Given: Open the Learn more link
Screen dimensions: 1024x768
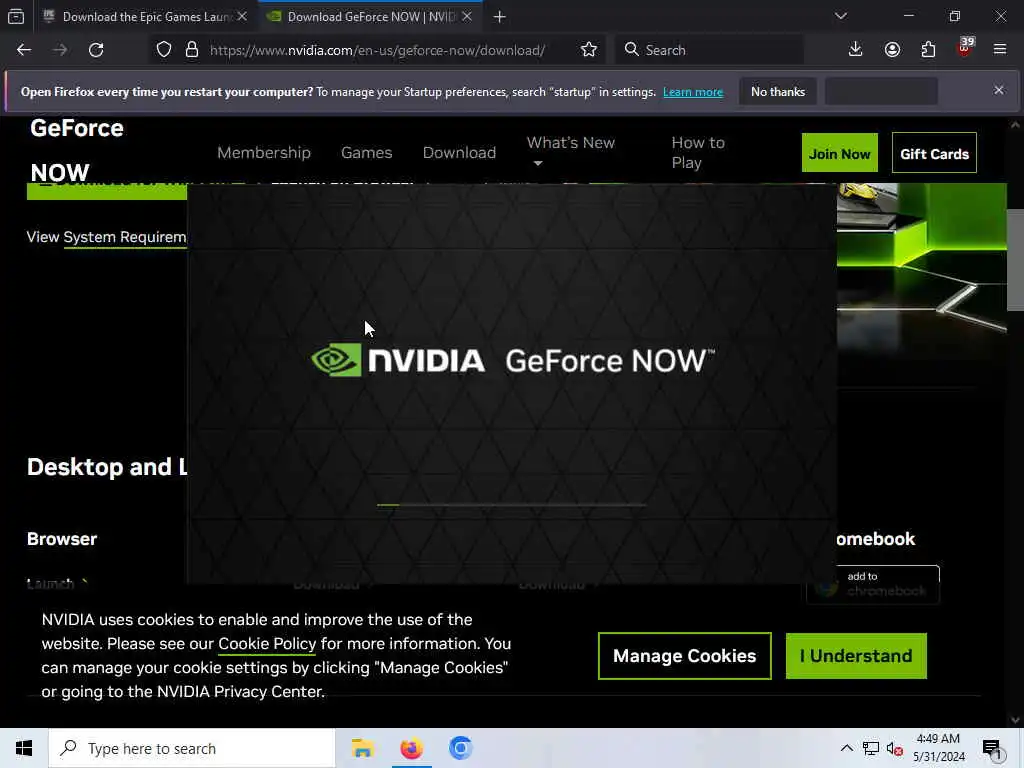Looking at the screenshot, I should 693,92.
